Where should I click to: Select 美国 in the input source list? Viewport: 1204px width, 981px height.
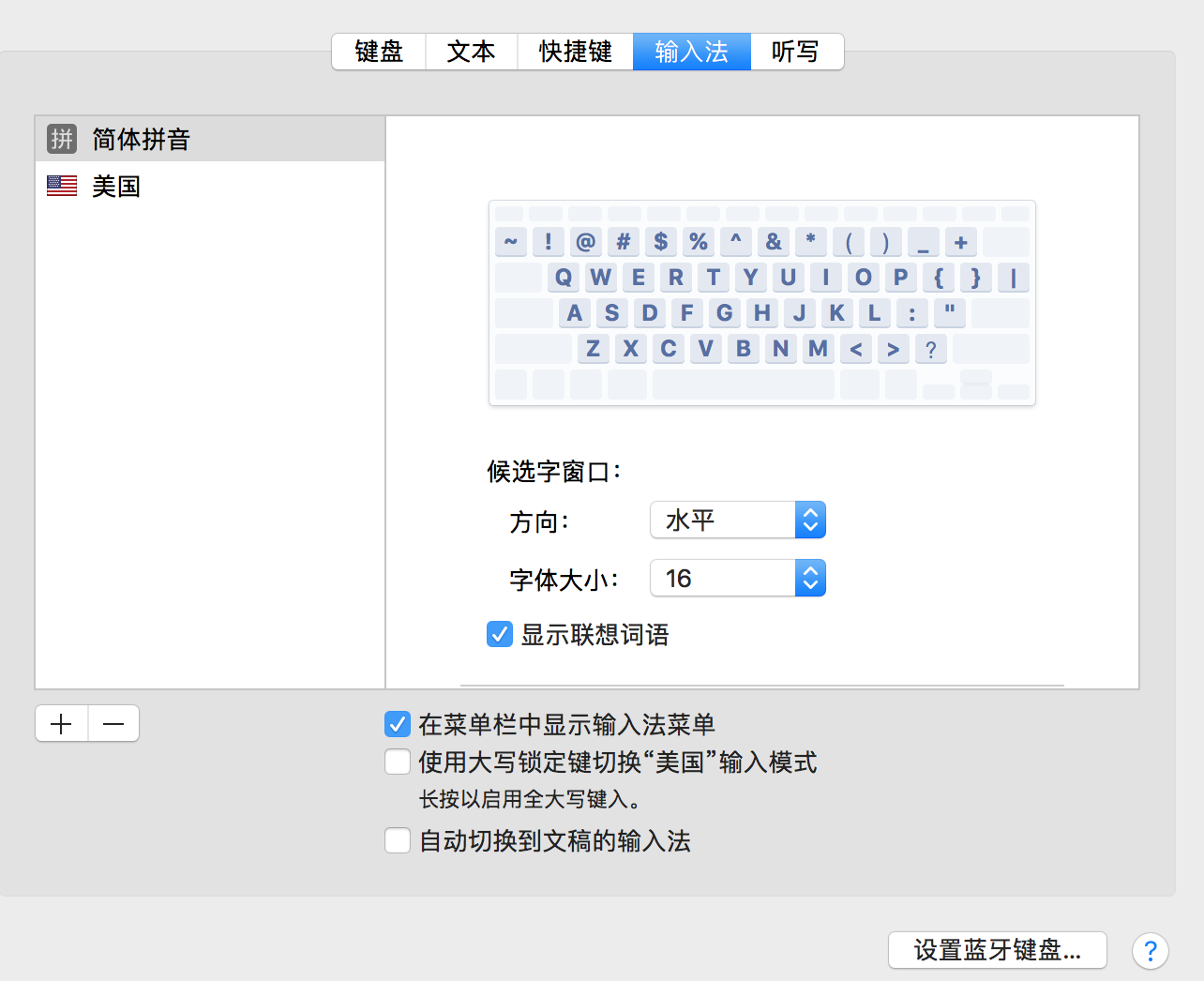[116, 186]
